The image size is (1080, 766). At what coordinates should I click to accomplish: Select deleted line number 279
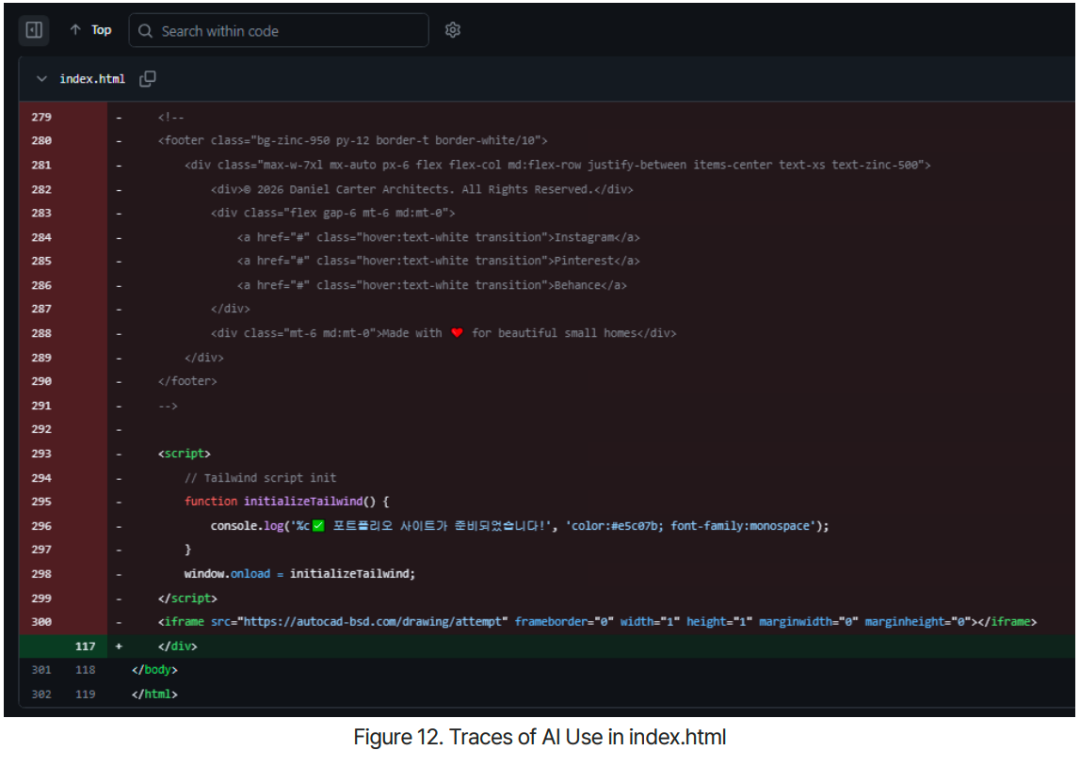pos(41,117)
